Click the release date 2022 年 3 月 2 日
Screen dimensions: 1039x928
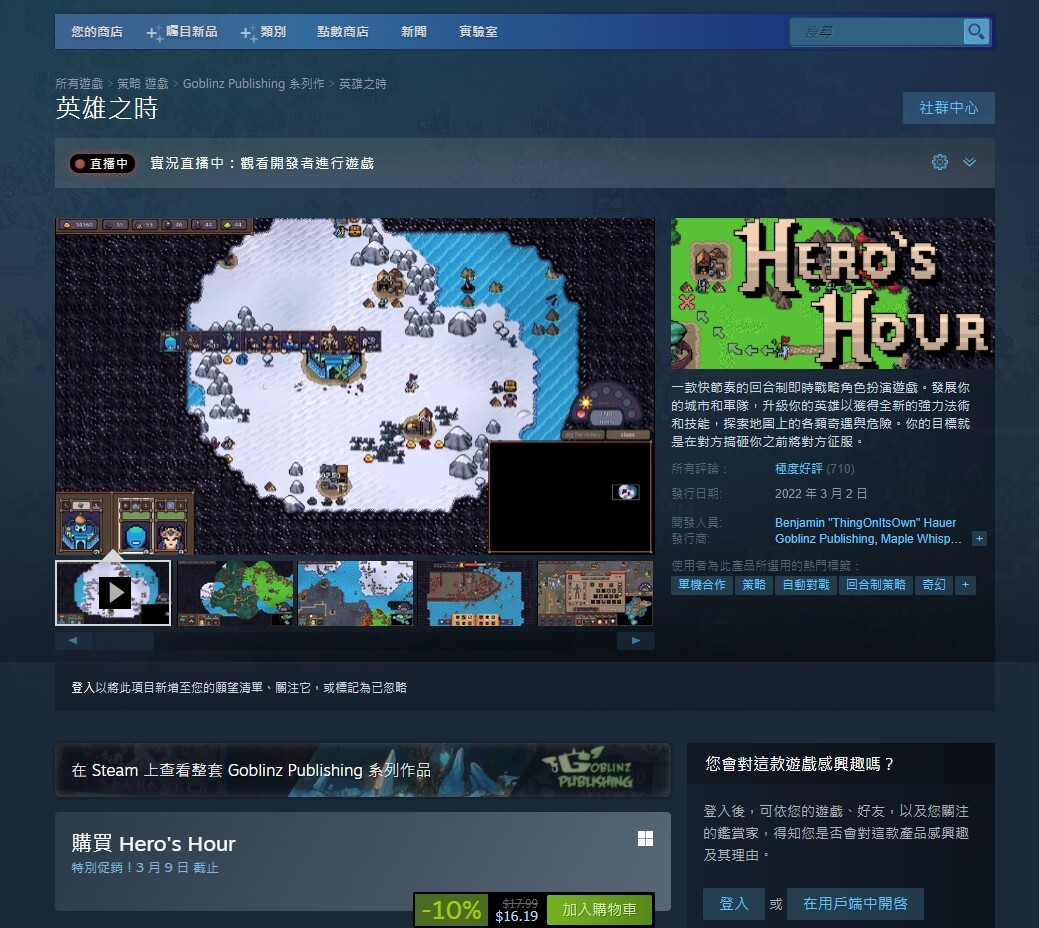821,494
